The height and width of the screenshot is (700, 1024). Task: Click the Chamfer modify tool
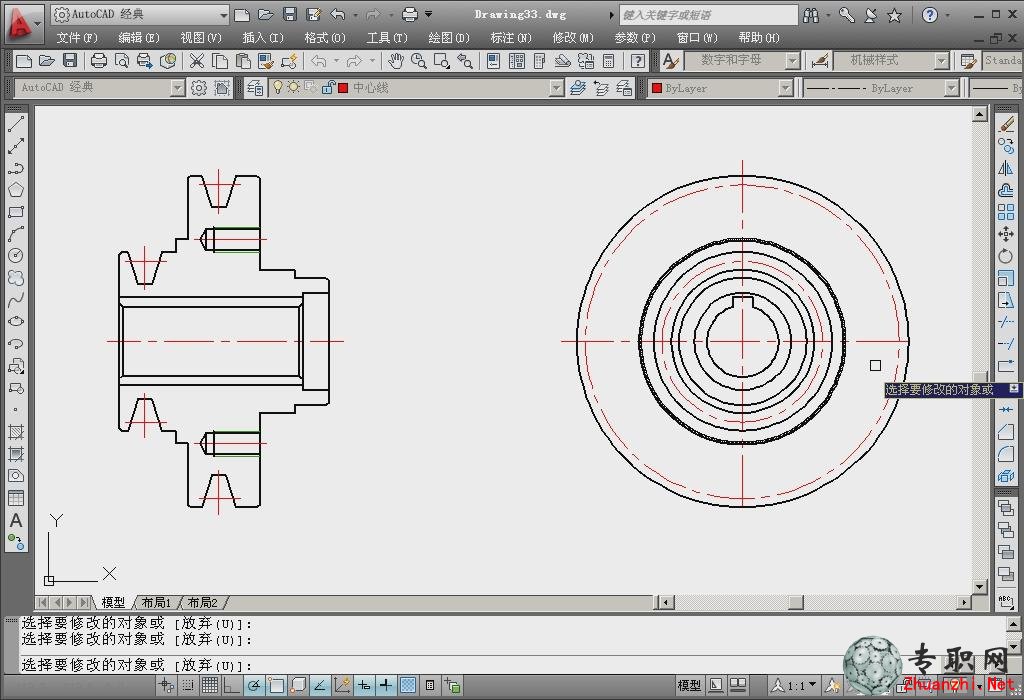coord(1006,432)
